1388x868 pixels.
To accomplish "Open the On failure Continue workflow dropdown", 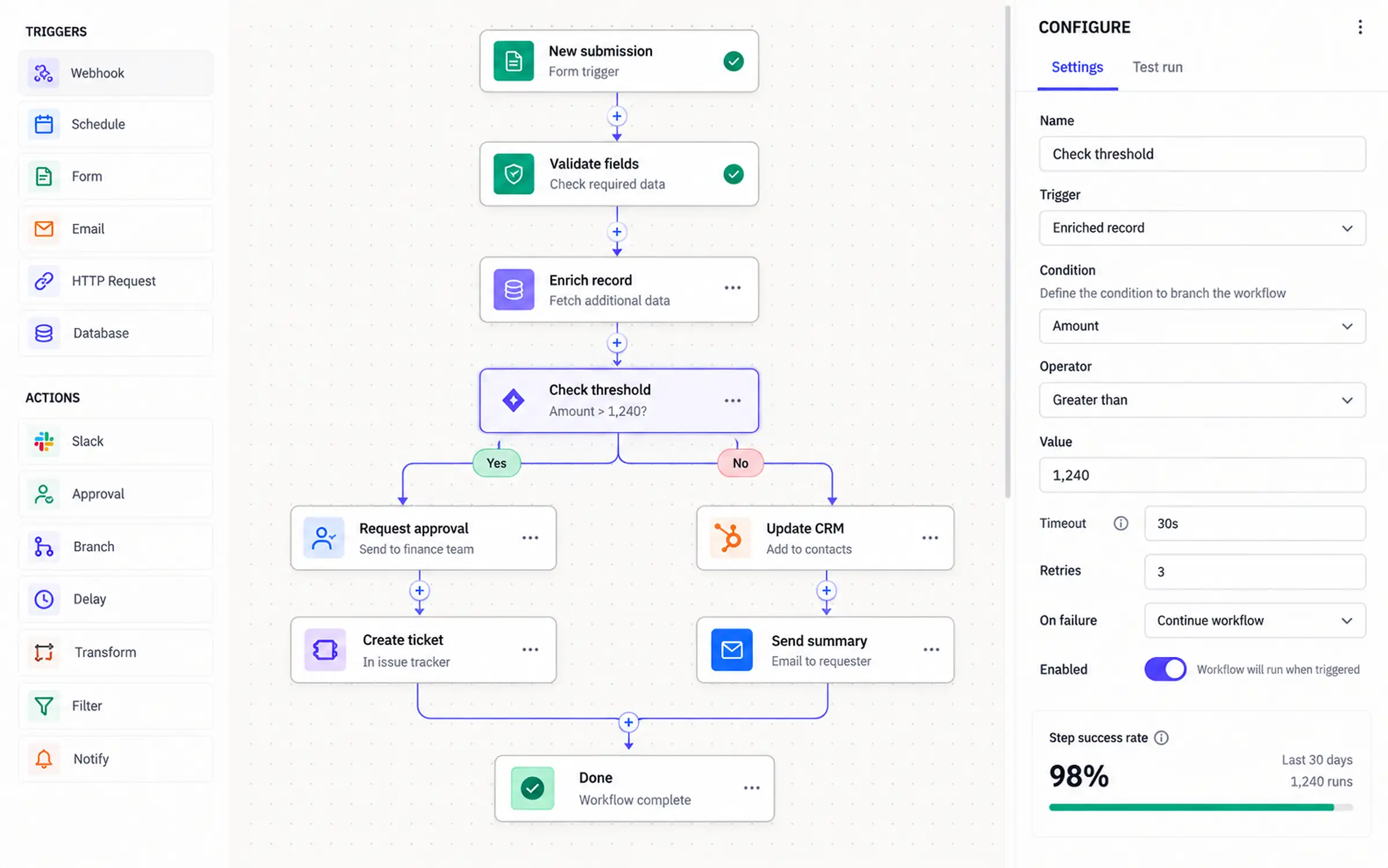I will point(1255,620).
